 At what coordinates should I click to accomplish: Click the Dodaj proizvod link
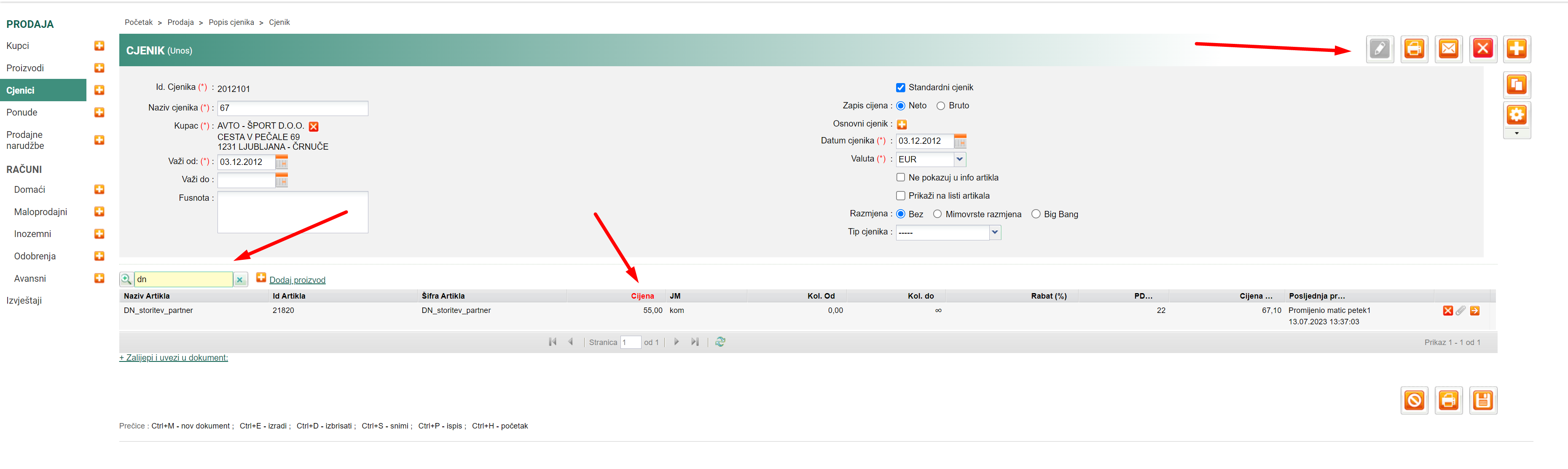[297, 280]
